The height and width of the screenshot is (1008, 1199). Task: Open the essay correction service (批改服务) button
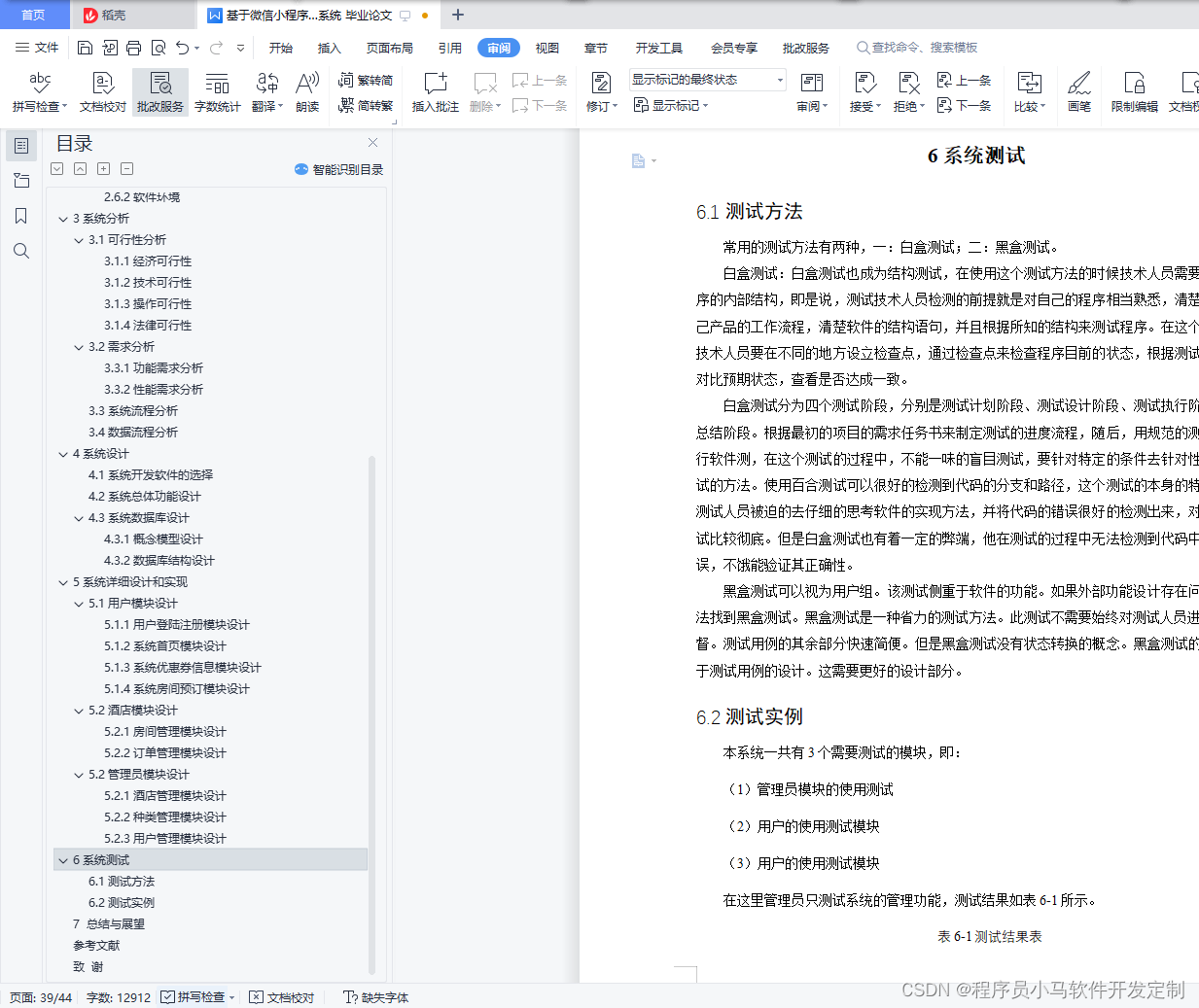pos(160,92)
